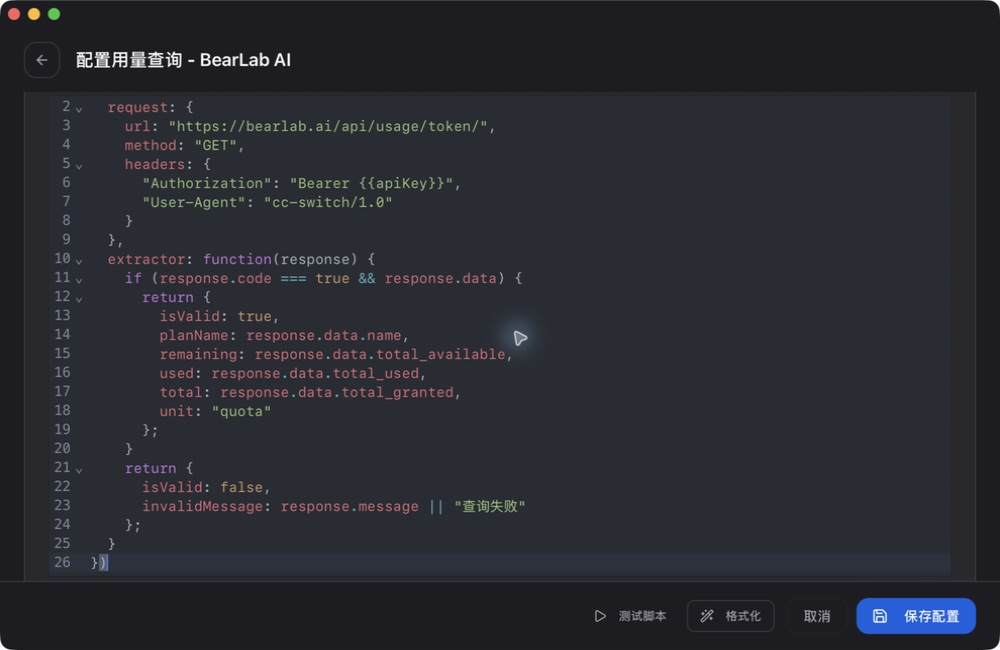The width and height of the screenshot is (1000, 650).
Task: Click the "Authorization" header key
Action: click(x=207, y=183)
